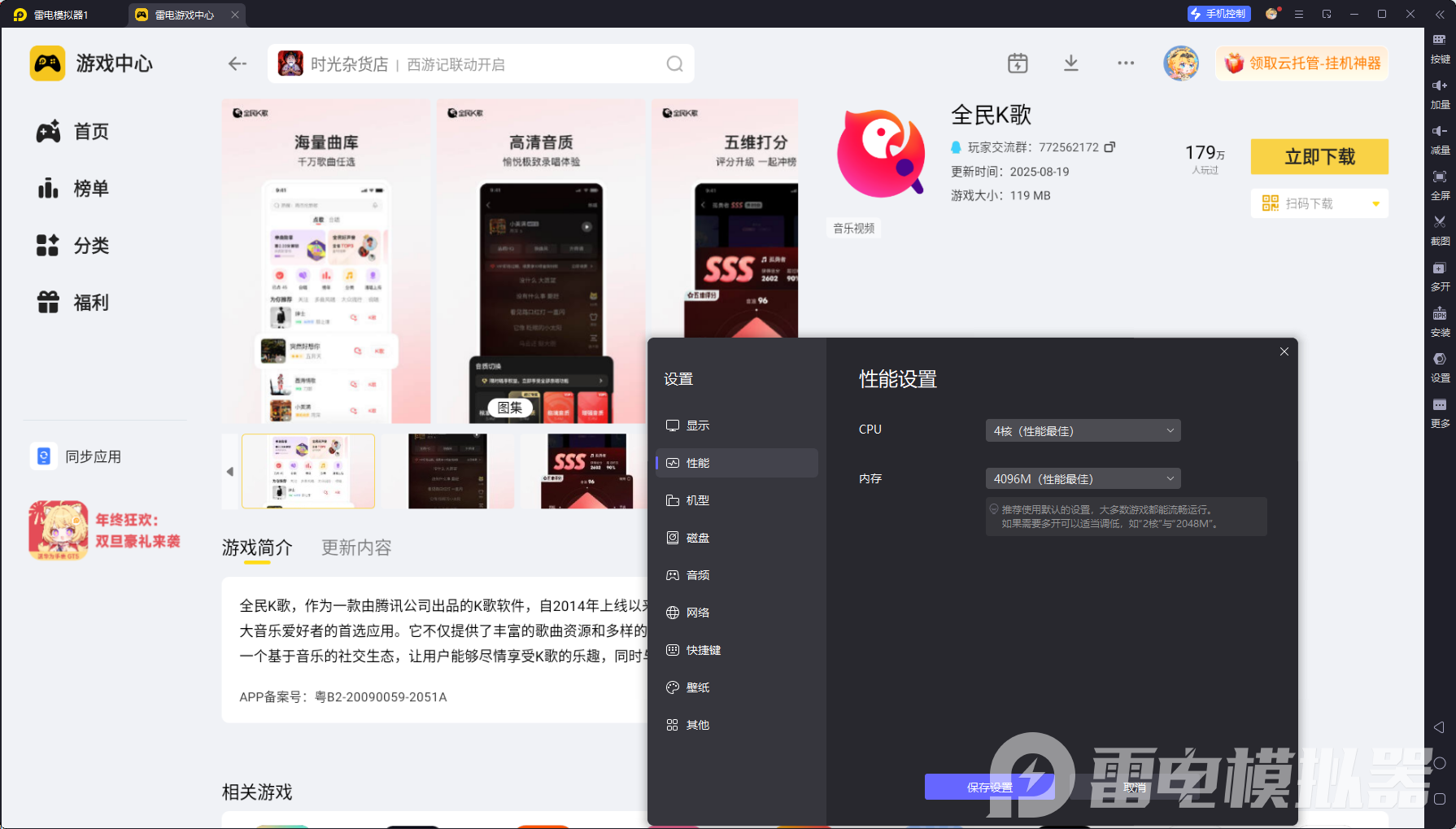Open the CPU cores dropdown
The height and width of the screenshot is (829, 1456).
1083,430
